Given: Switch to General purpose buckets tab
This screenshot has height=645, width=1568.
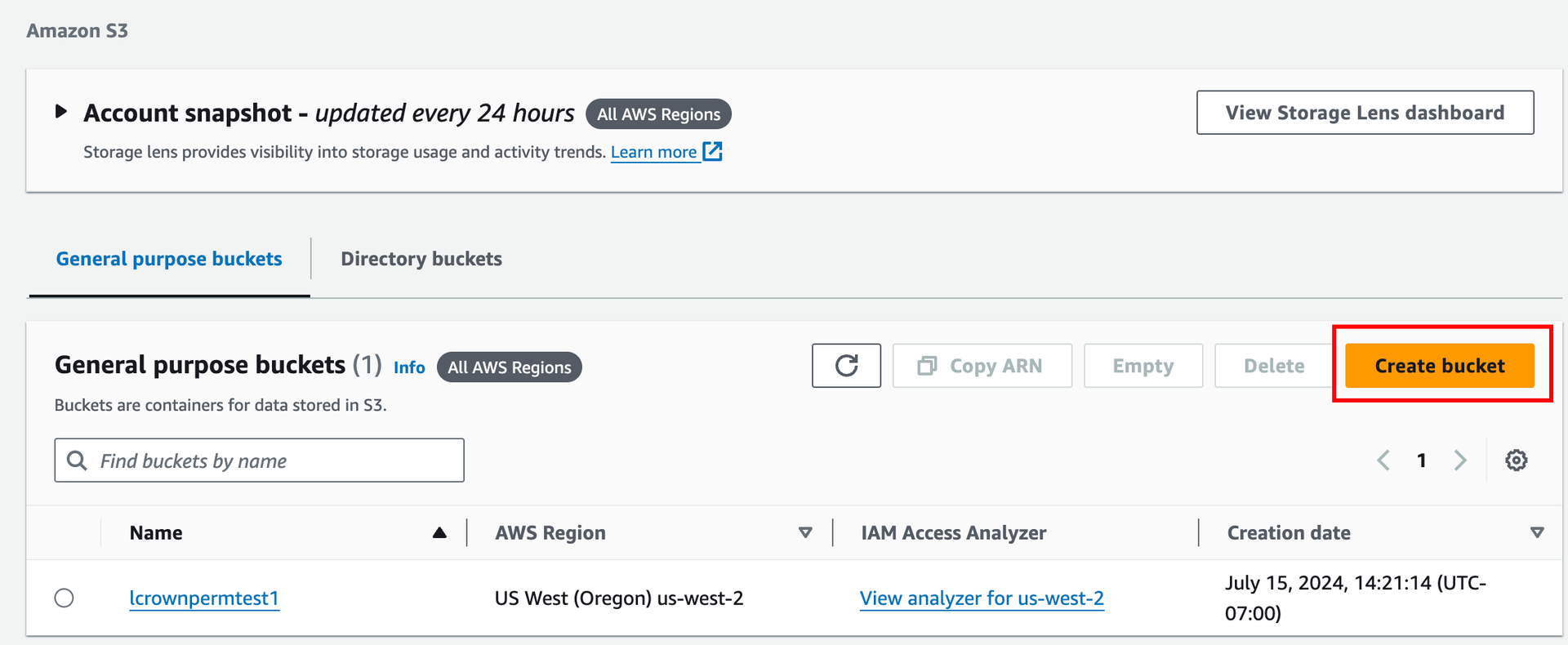Looking at the screenshot, I should click(x=169, y=259).
